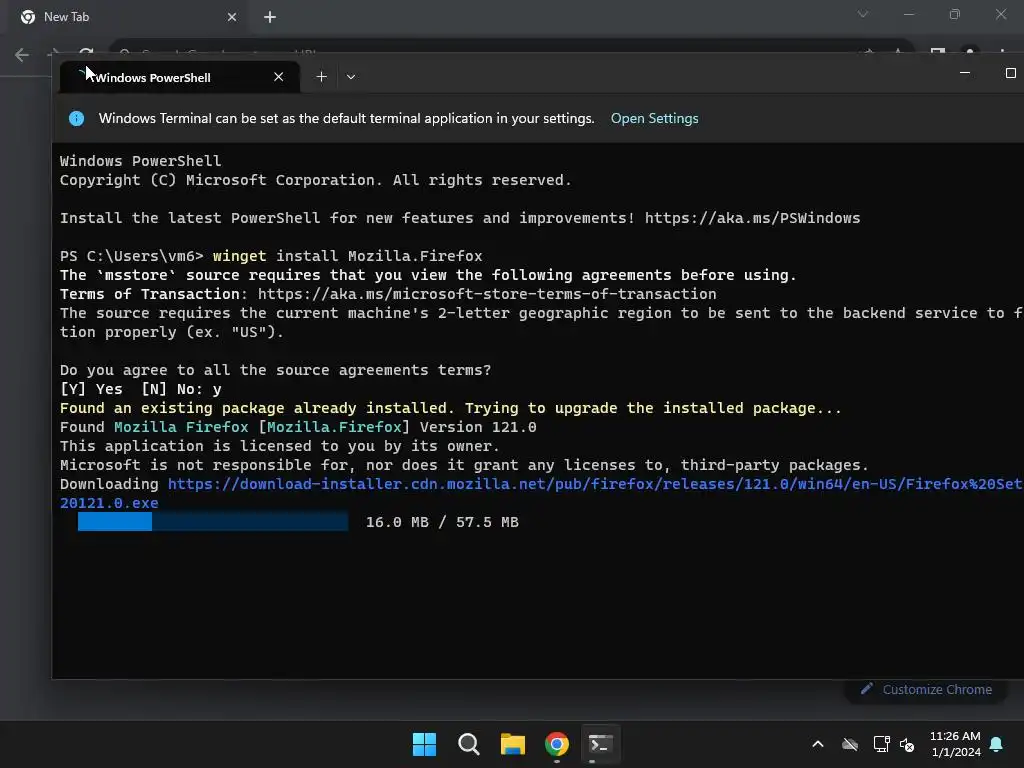Click the 'Version 121.0' text
The image size is (1024, 768).
click(478, 427)
